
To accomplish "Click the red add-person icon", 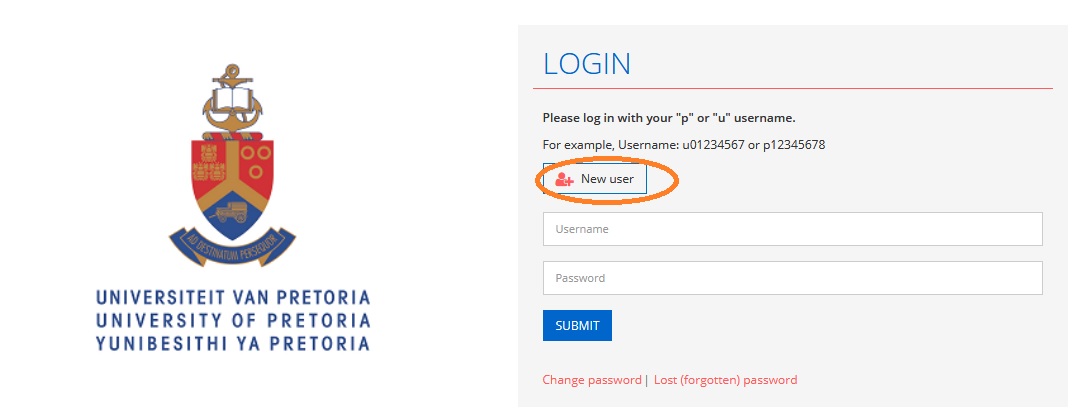I will pyautogui.click(x=564, y=180).
